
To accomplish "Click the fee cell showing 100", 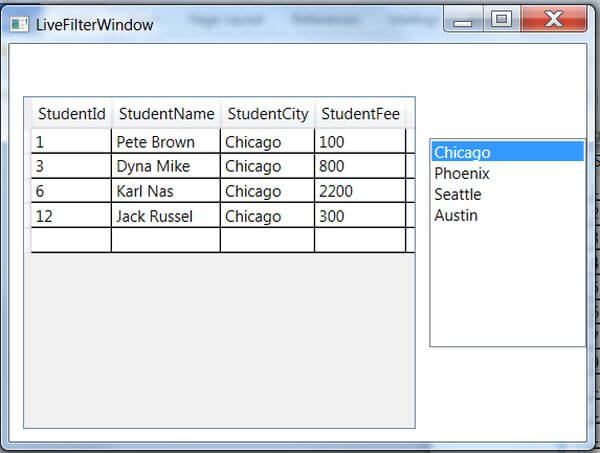I will click(x=360, y=142).
